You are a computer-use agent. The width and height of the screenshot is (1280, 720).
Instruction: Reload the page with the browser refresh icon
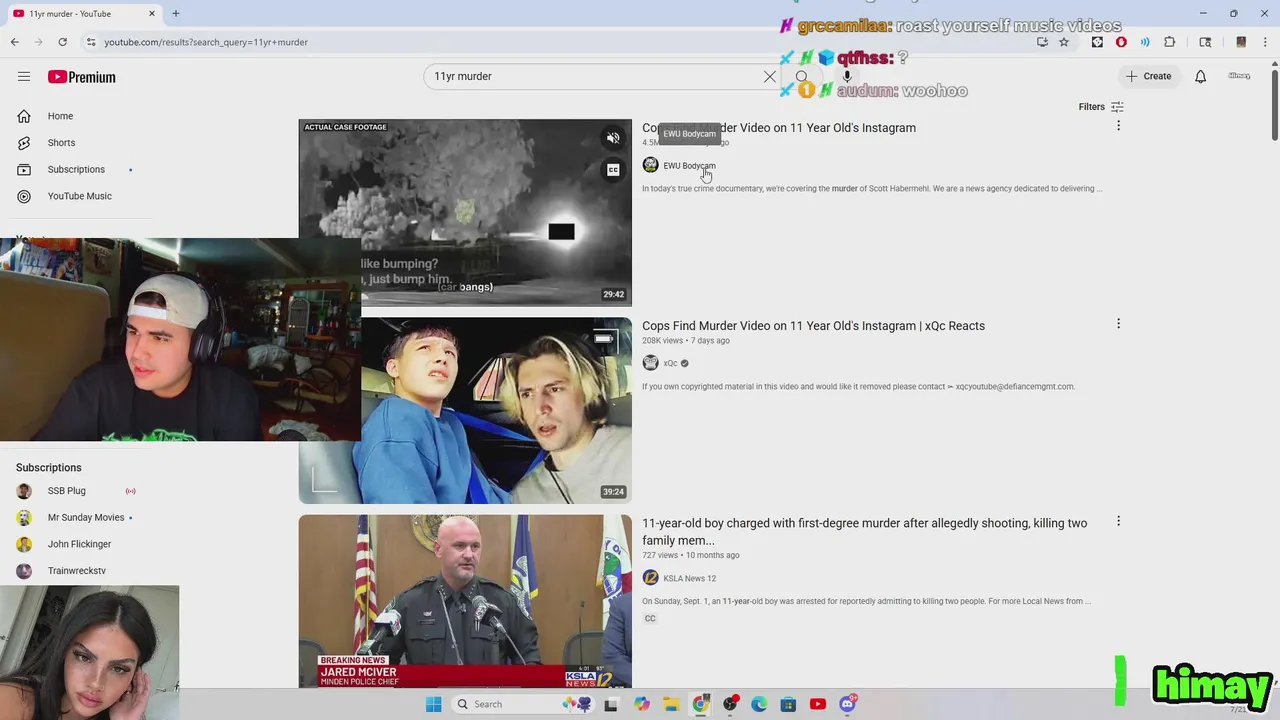click(62, 42)
